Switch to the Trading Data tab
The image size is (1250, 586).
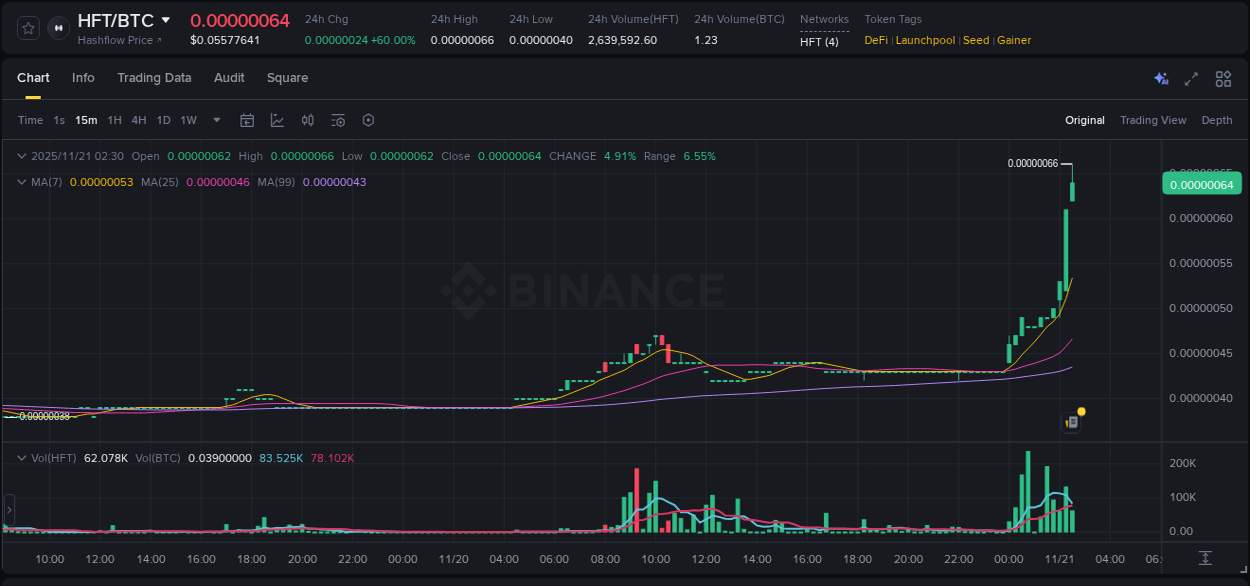154,78
